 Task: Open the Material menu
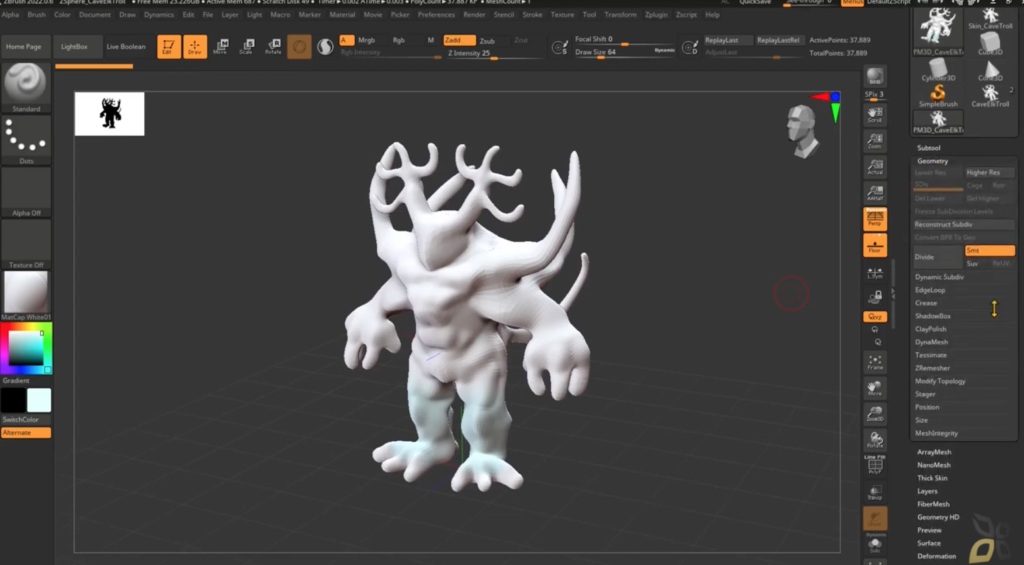coord(342,14)
